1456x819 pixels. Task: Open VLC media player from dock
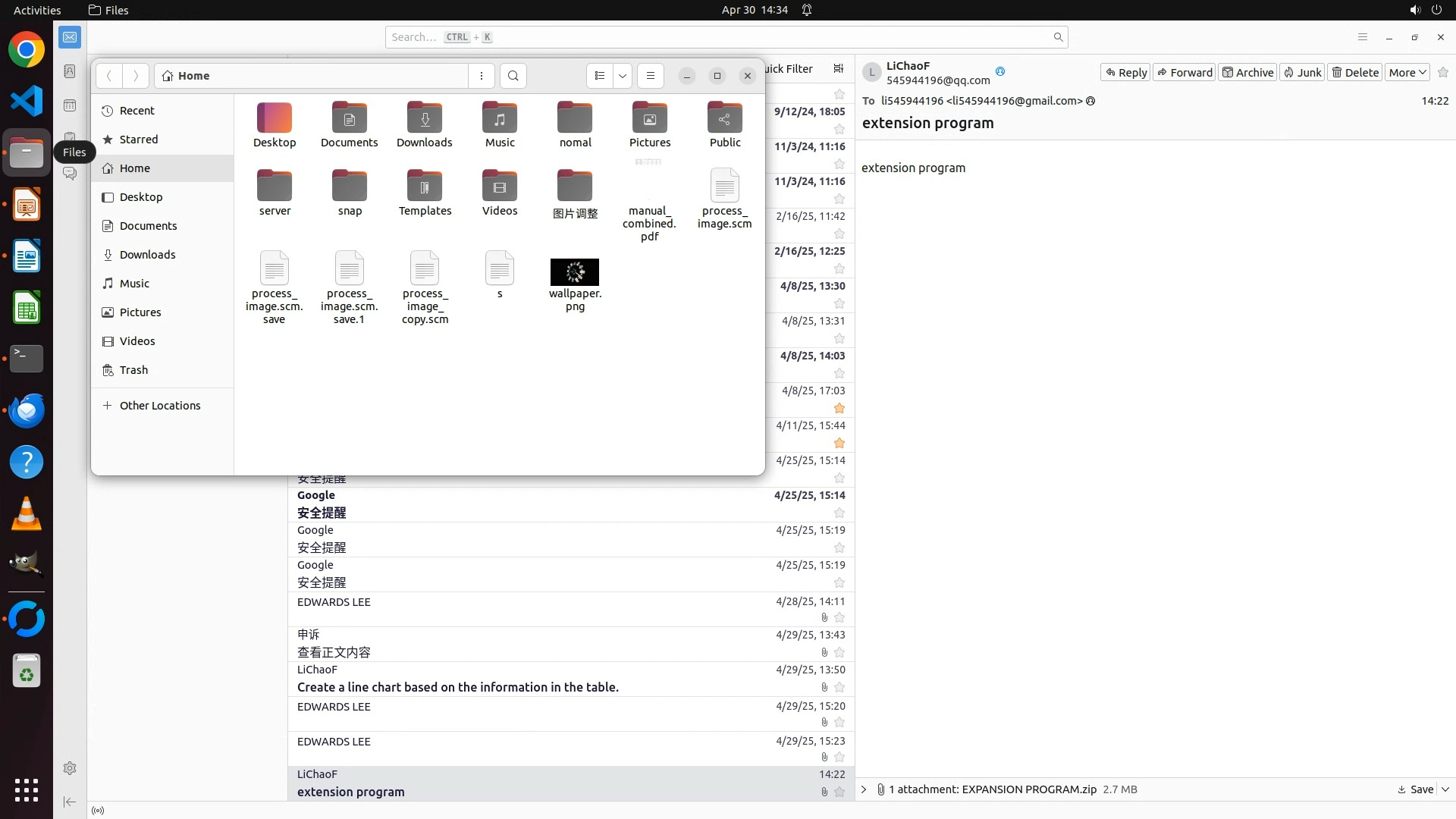(27, 514)
